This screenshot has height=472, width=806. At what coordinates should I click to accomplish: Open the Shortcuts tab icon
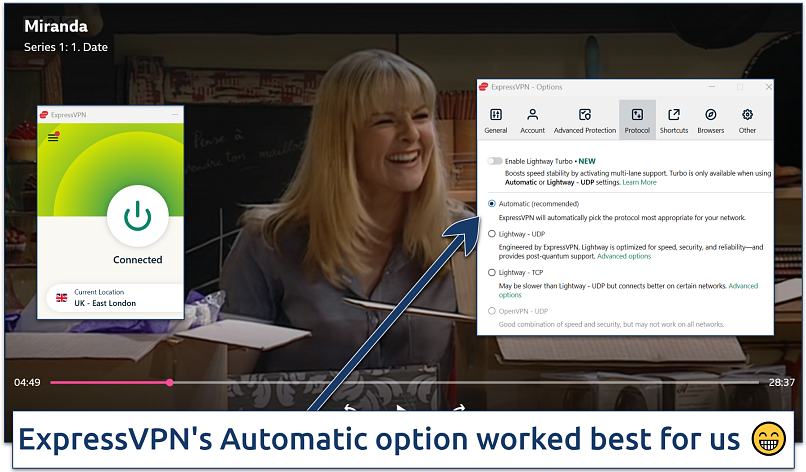click(x=673, y=119)
